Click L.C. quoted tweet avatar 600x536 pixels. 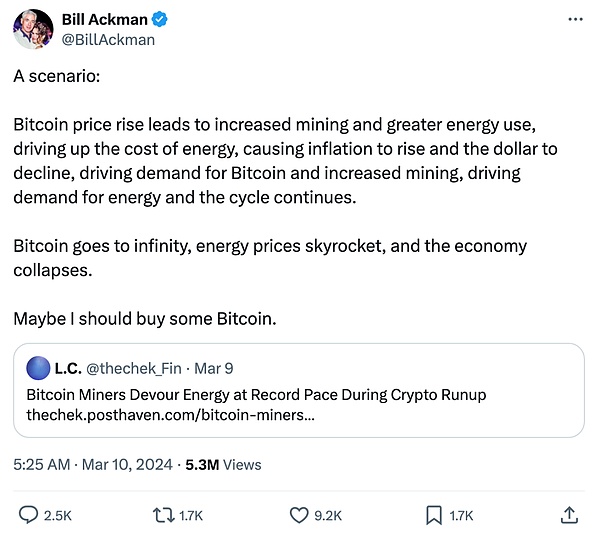[x=38, y=368]
